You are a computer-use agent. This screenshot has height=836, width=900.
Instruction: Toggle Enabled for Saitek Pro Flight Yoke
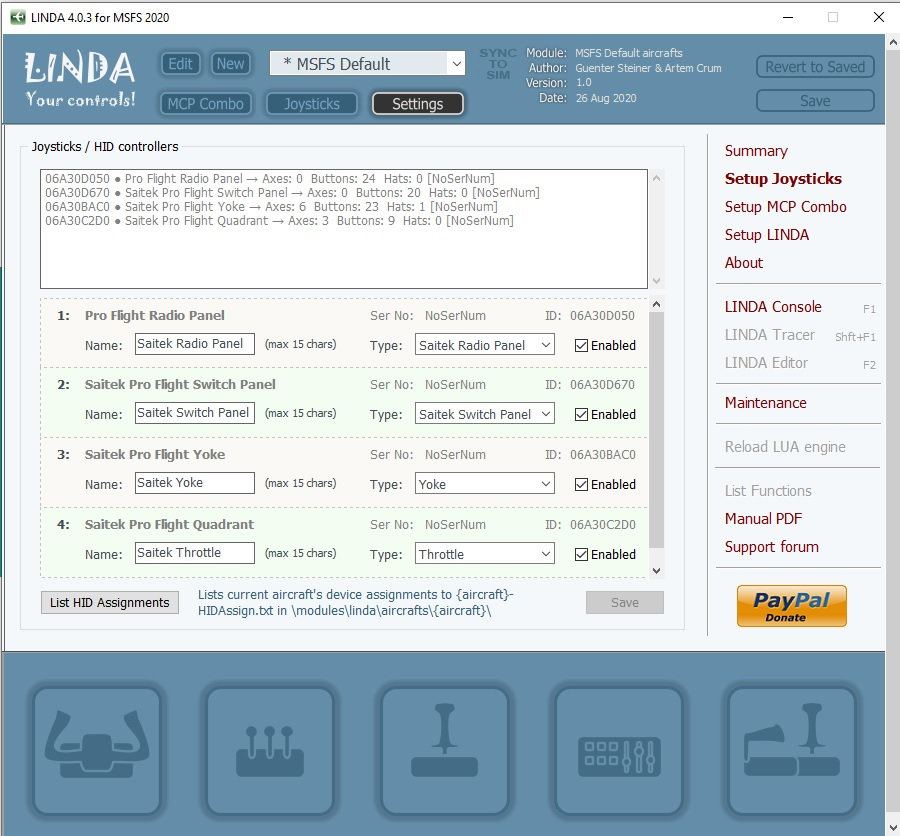click(x=581, y=485)
